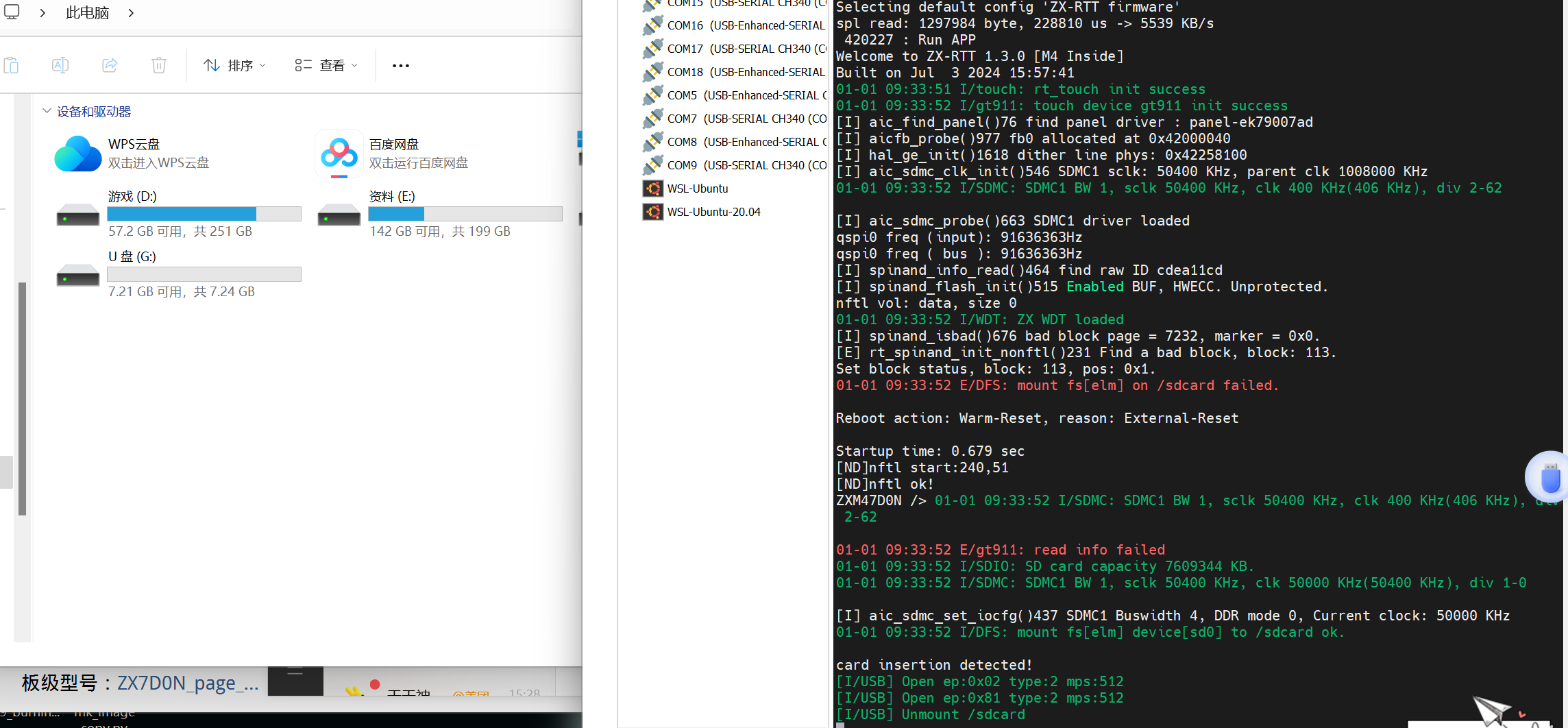Click the COM18 serial port icon

tap(653, 72)
